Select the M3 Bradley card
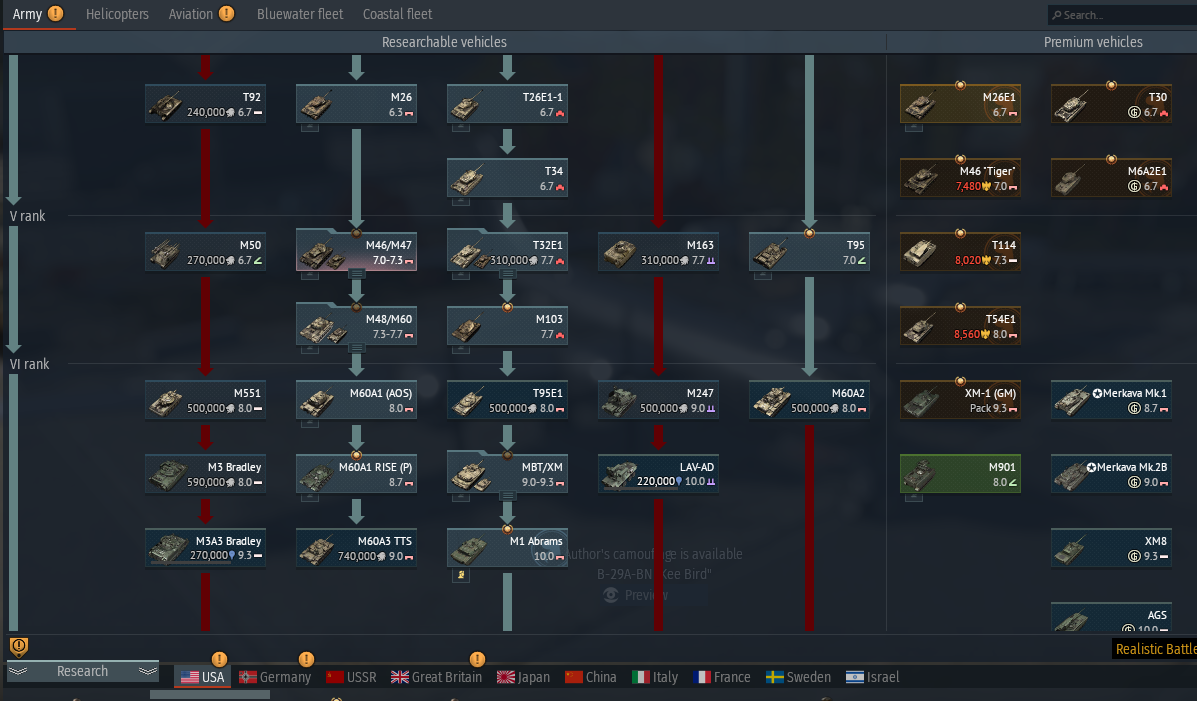The height and width of the screenshot is (701, 1197). (205, 474)
